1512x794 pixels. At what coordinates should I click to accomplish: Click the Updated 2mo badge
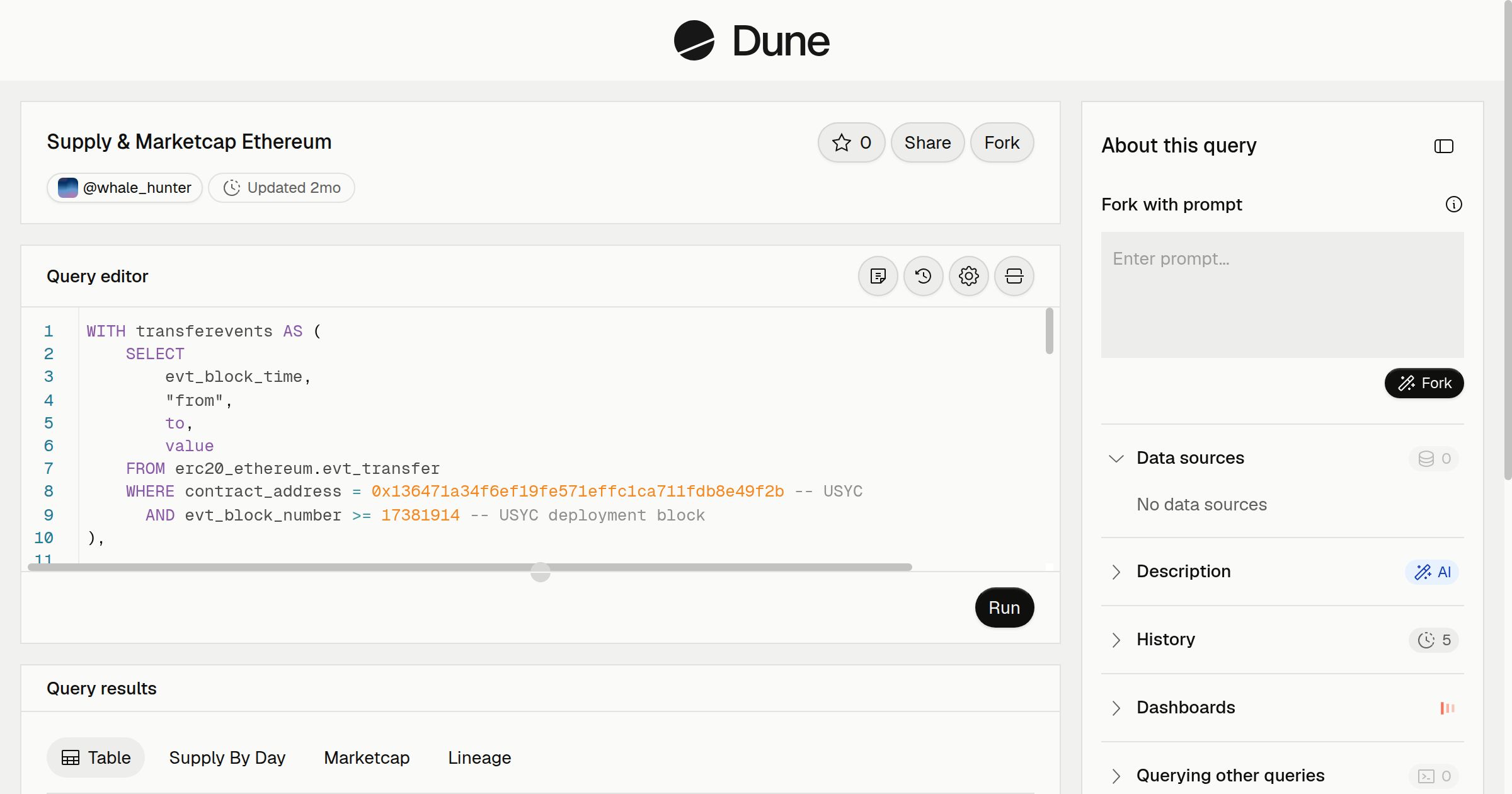coord(282,188)
